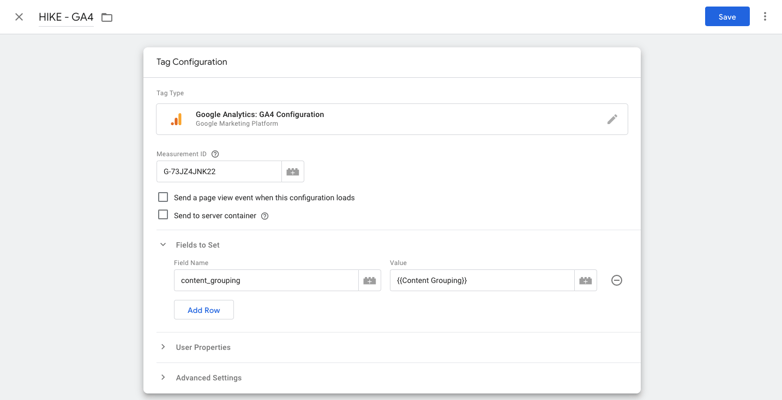Click help icon next to Measurement ID
The height and width of the screenshot is (400, 782).
(215, 154)
